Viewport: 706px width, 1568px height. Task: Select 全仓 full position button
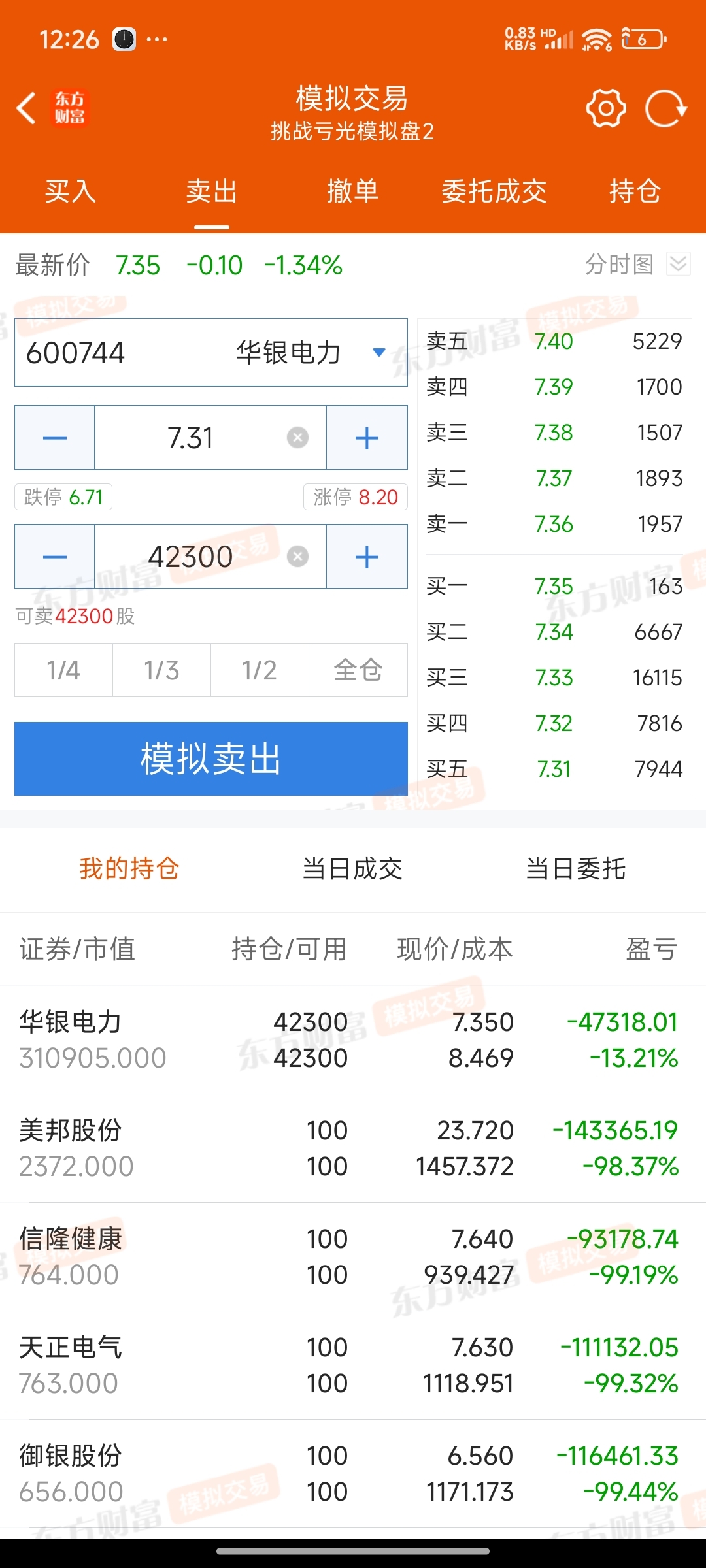(358, 670)
